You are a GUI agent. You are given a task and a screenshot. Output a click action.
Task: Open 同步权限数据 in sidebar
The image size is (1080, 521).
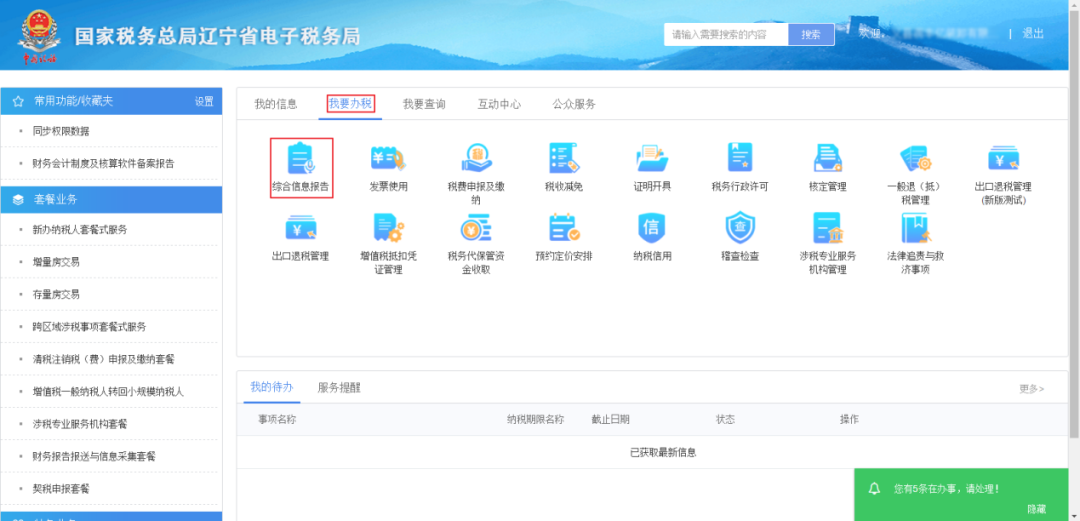point(61,131)
